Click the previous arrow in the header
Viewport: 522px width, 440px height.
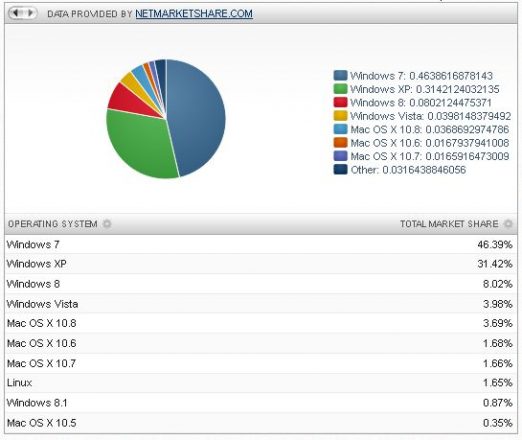coord(16,13)
